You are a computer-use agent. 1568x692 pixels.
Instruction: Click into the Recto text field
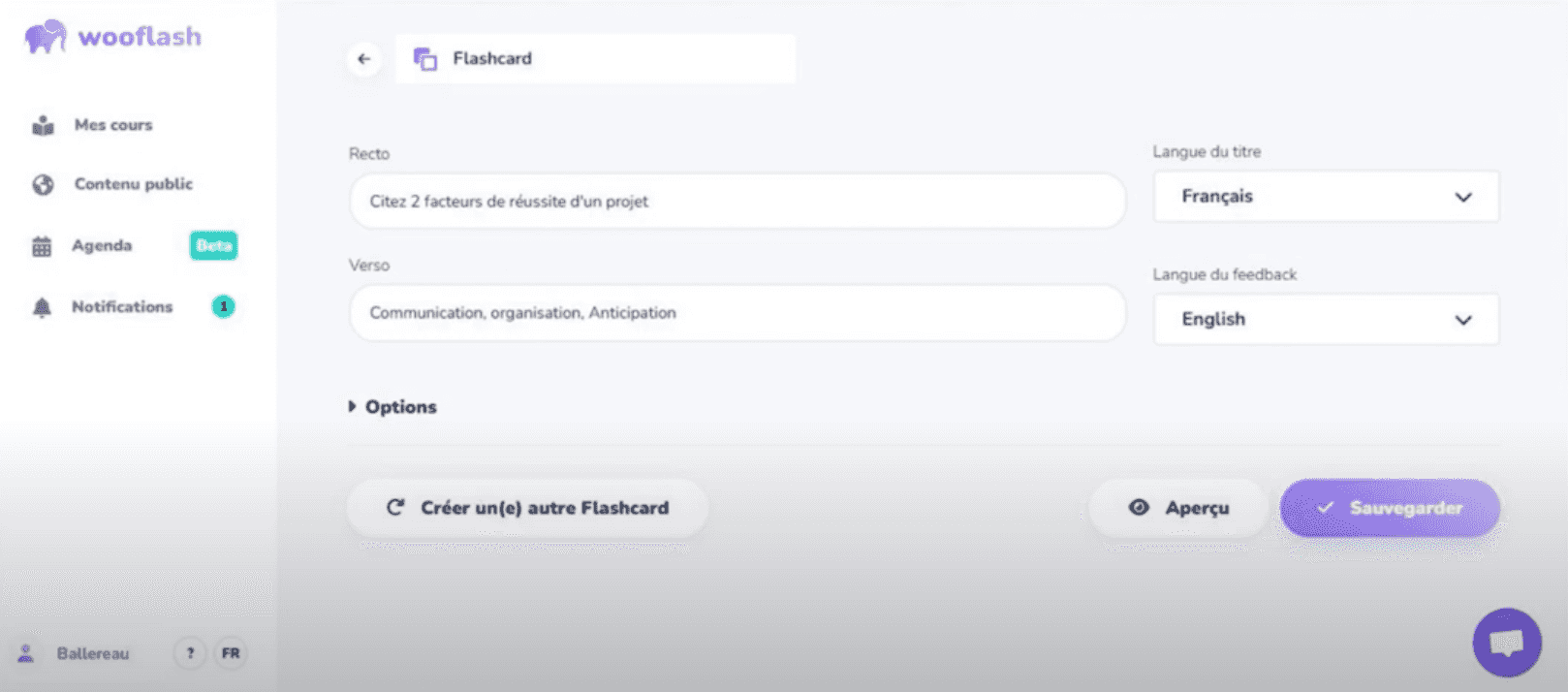[x=737, y=202]
